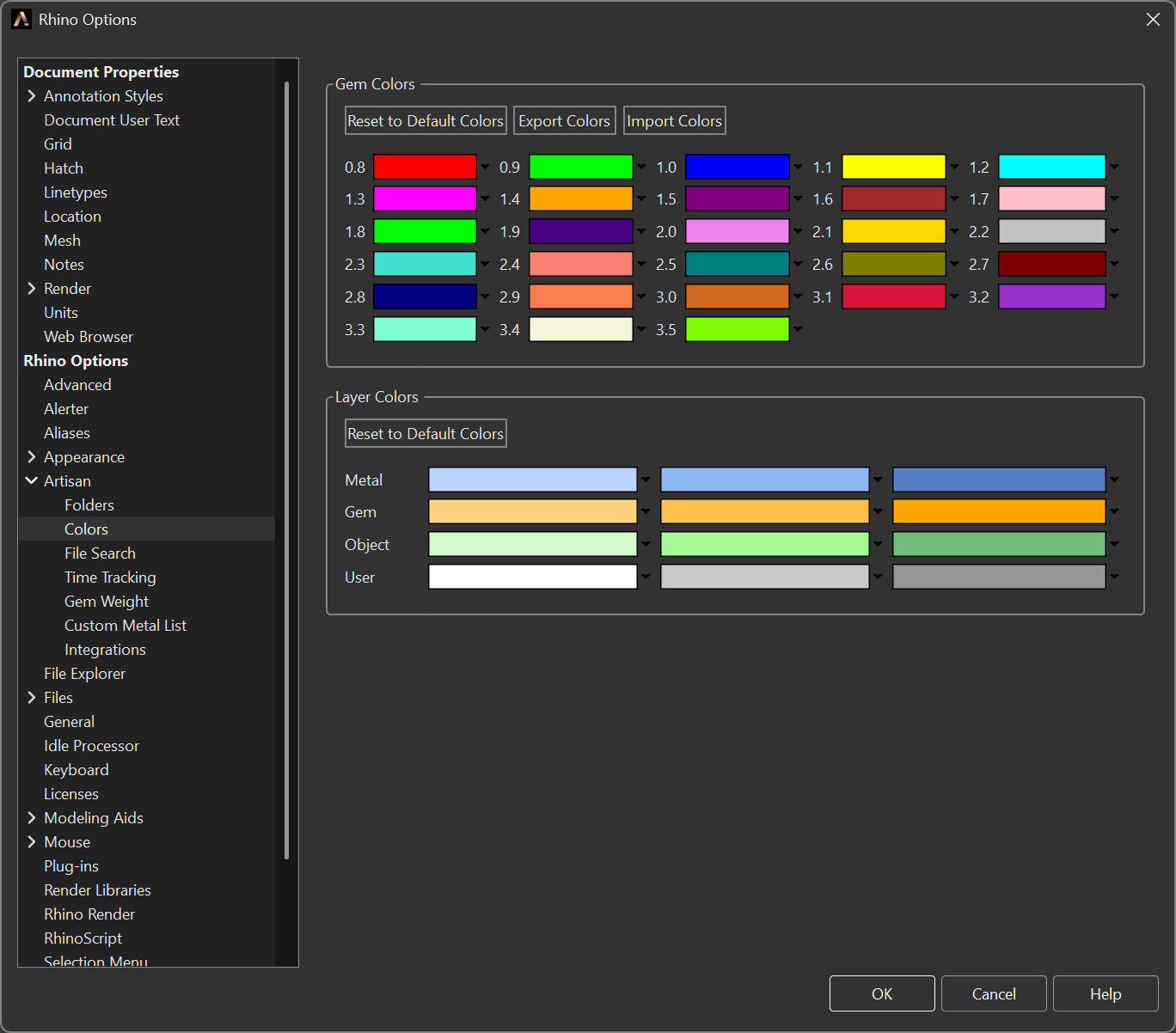The image size is (1176, 1033).
Task: Open dropdown arrow of first Metal layer color
Action: tap(646, 480)
